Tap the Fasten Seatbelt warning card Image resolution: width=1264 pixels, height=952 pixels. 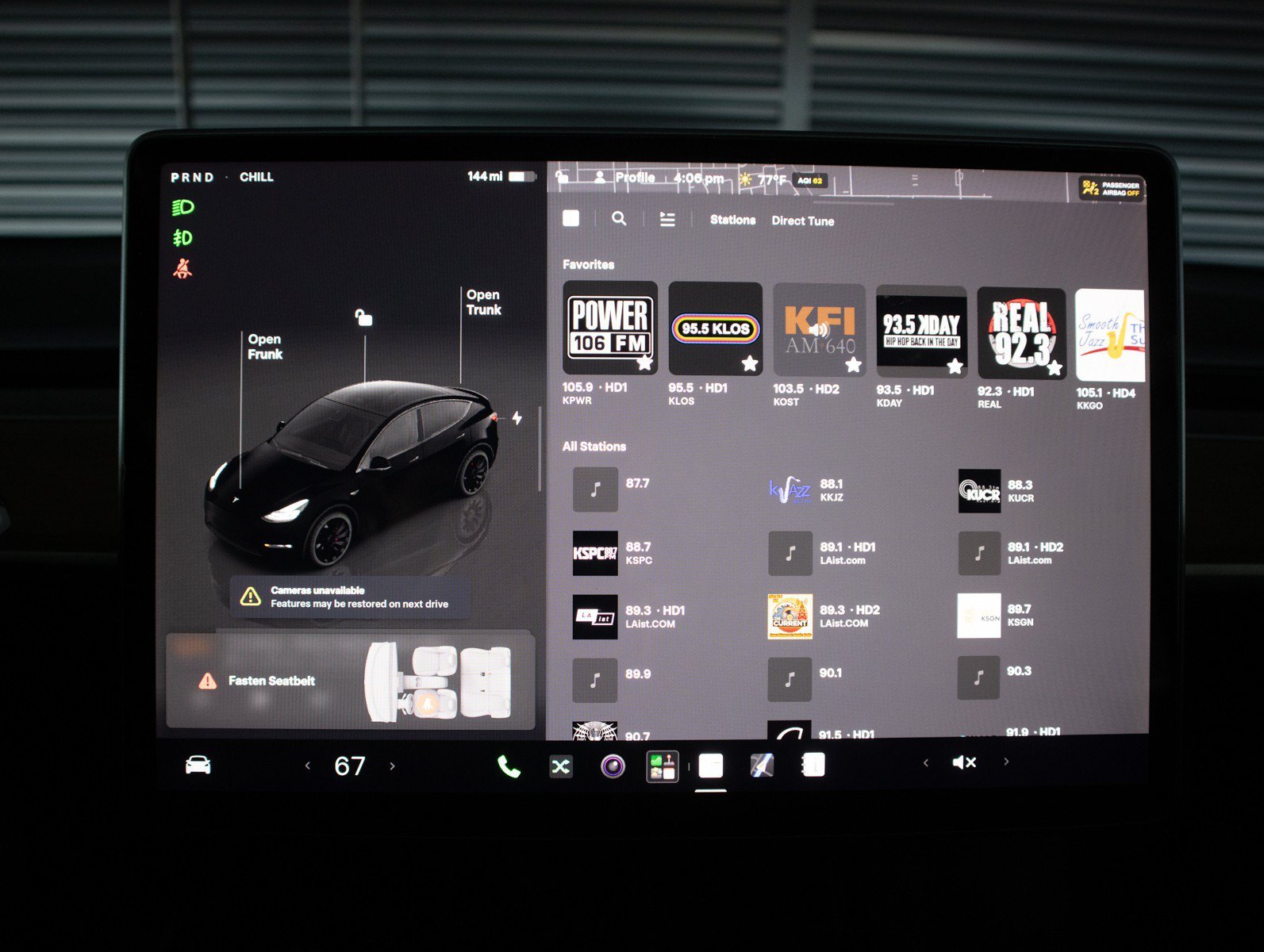pyautogui.click(x=350, y=680)
